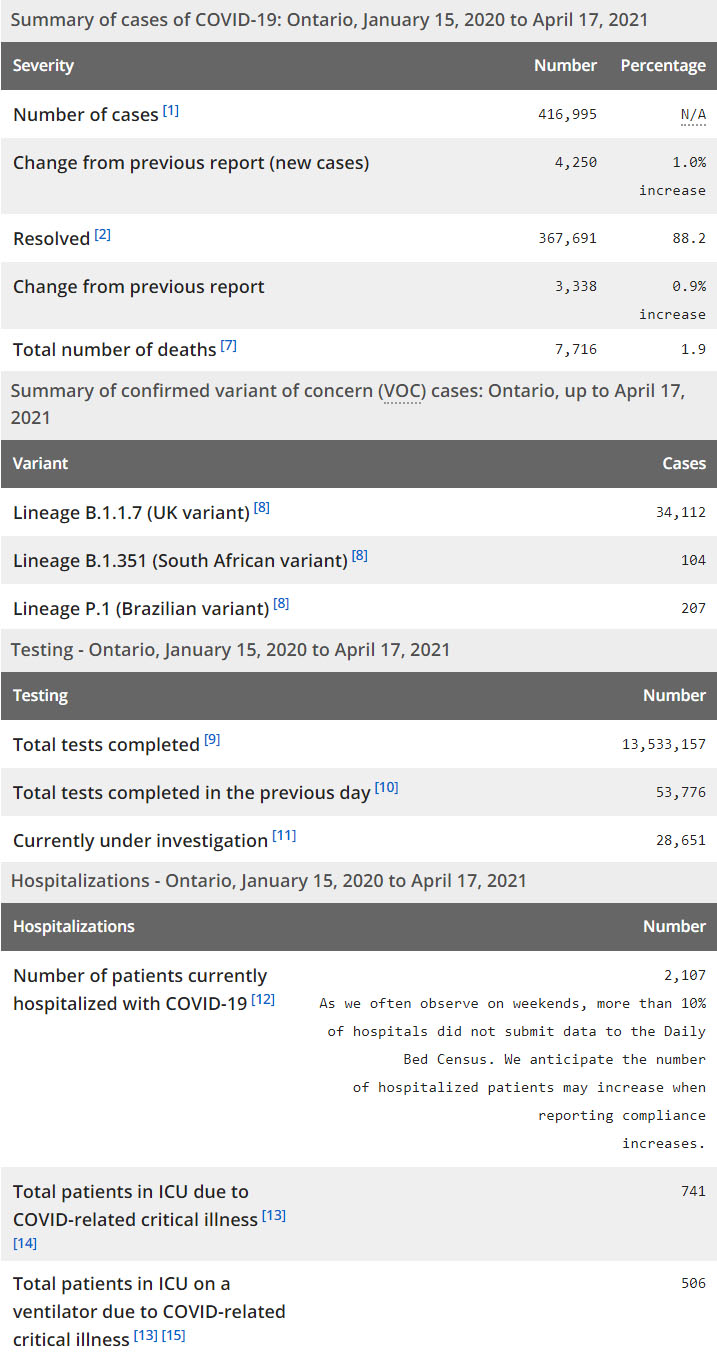Open footnote 13 in the ICU critical illness row
717x1355 pixels.
tap(274, 1216)
